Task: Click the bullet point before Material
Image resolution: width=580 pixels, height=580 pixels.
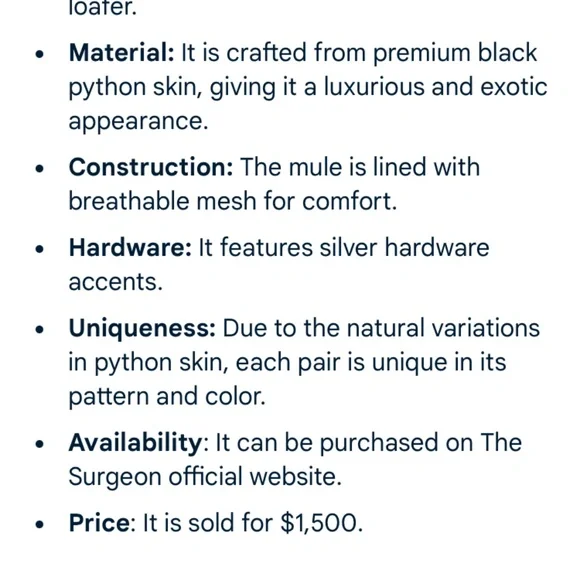Action: tap(39, 54)
